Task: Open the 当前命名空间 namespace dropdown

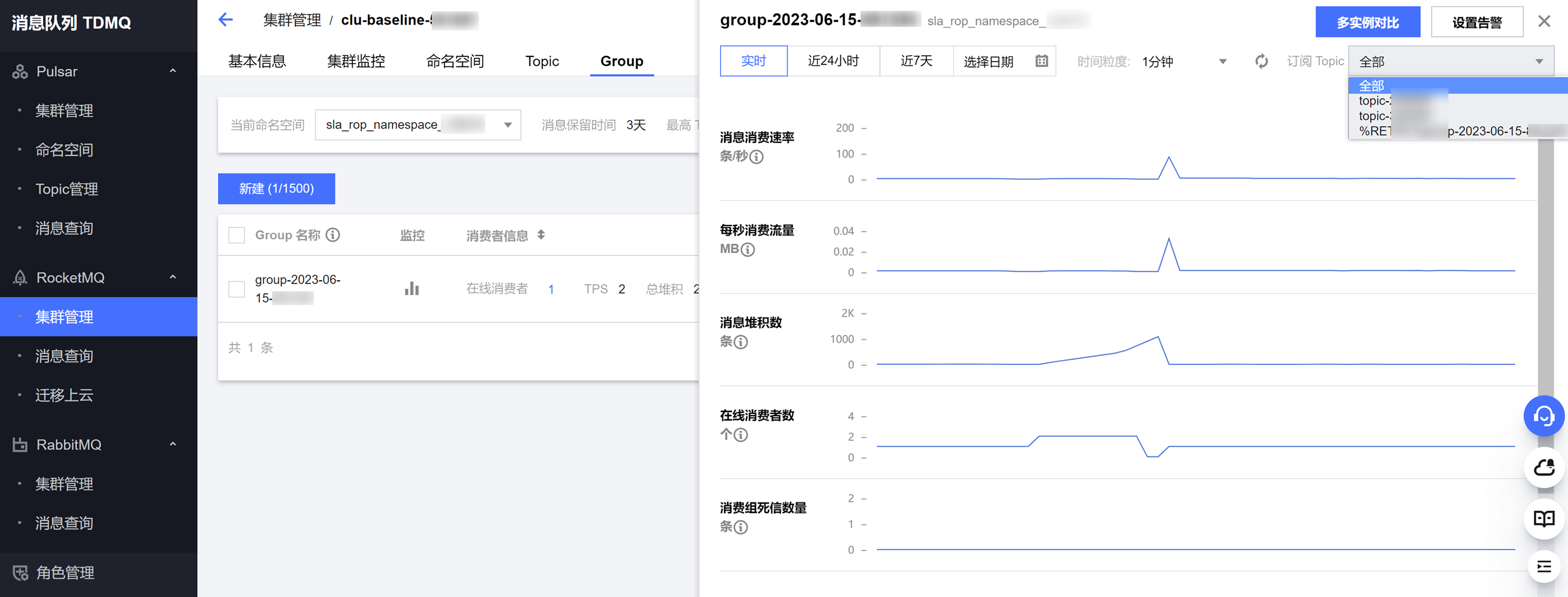Action: (x=417, y=125)
